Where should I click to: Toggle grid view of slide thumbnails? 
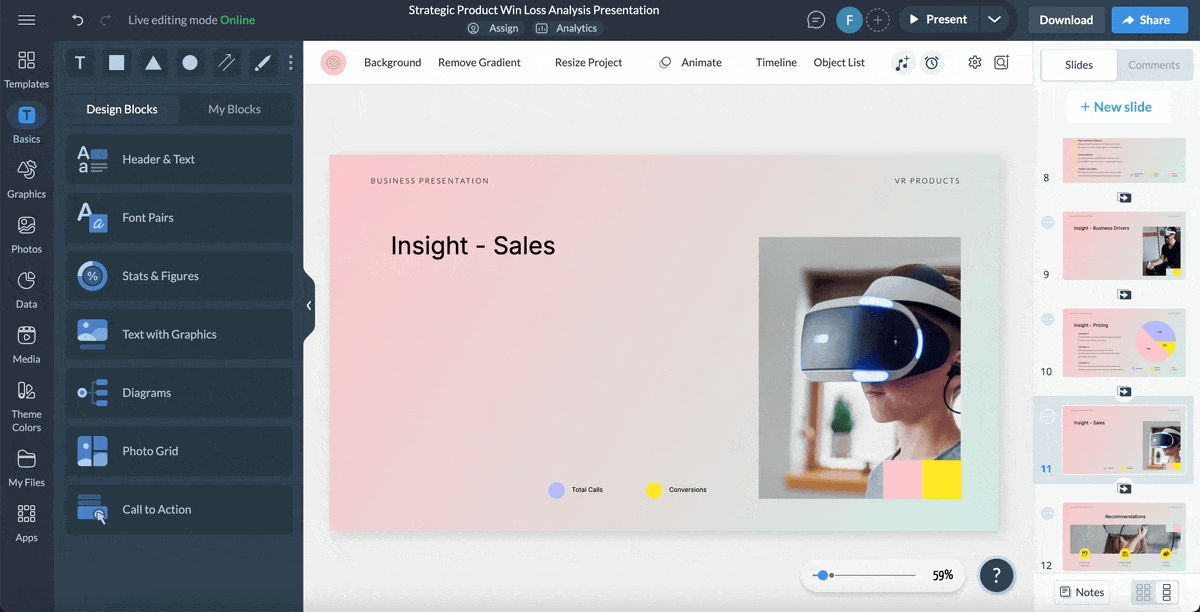pos(1140,592)
